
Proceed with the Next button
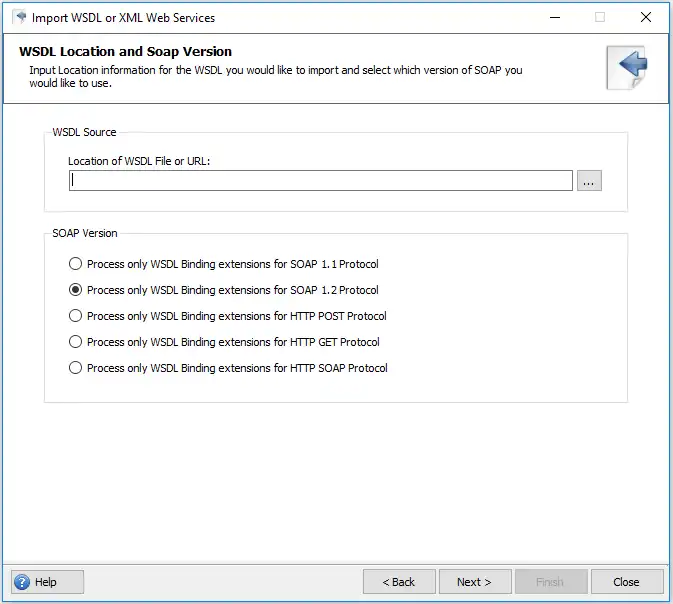[x=475, y=582]
